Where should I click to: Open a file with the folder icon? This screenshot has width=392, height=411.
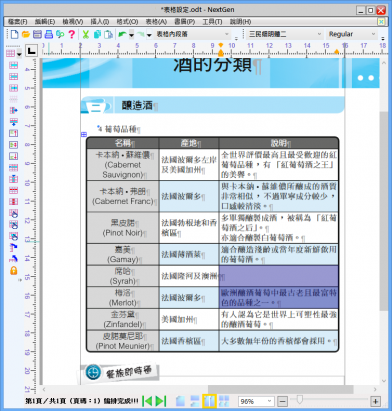pyautogui.click(x=26, y=34)
